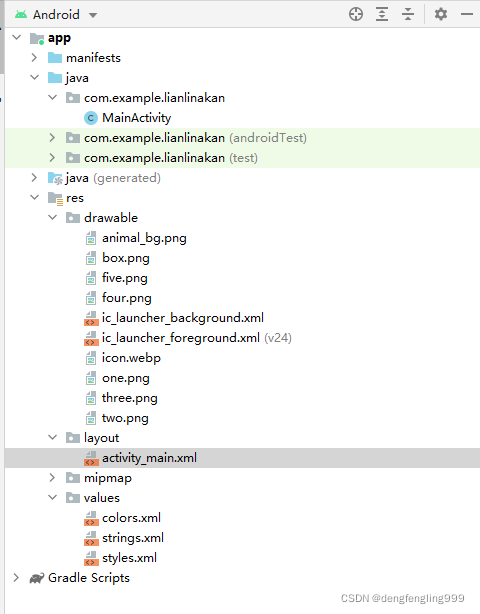Click the box.png image file icon
480x614 pixels.
pos(91,258)
